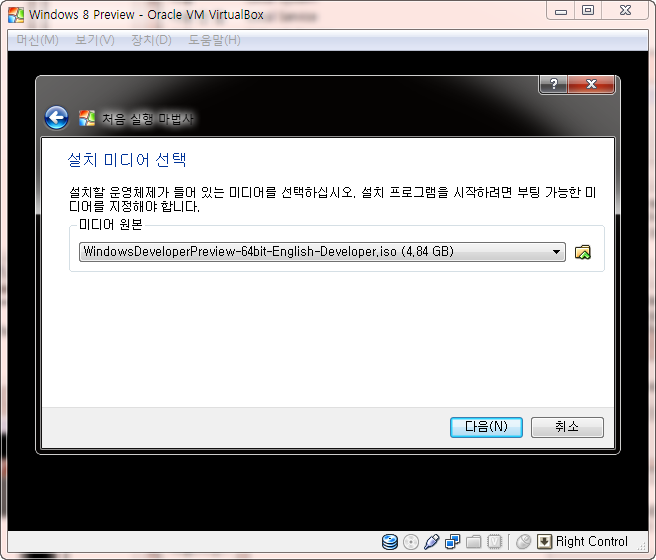Browse for media with the folder icon
Image resolution: width=656 pixels, height=560 pixels.
[582, 252]
